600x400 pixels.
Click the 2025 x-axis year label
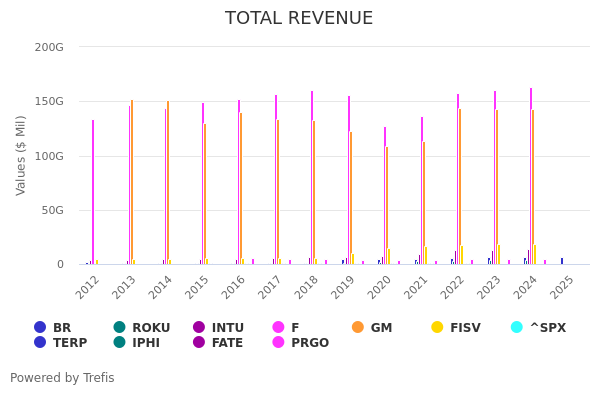point(562,287)
